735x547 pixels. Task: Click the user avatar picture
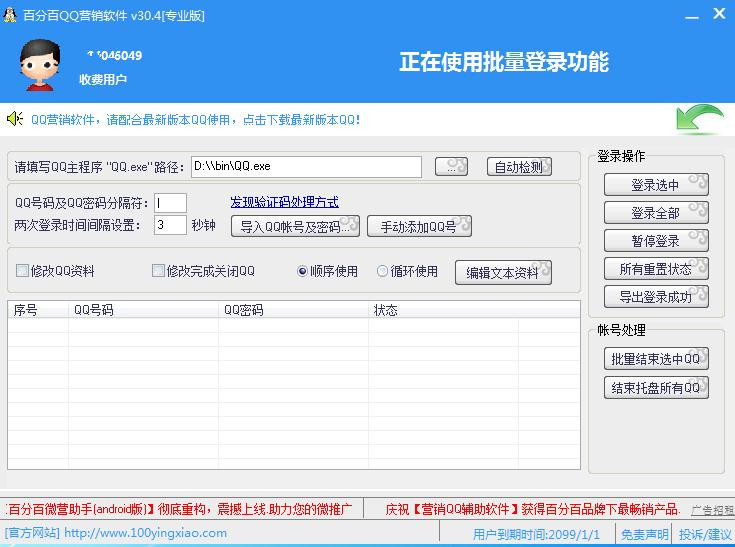(x=39, y=65)
